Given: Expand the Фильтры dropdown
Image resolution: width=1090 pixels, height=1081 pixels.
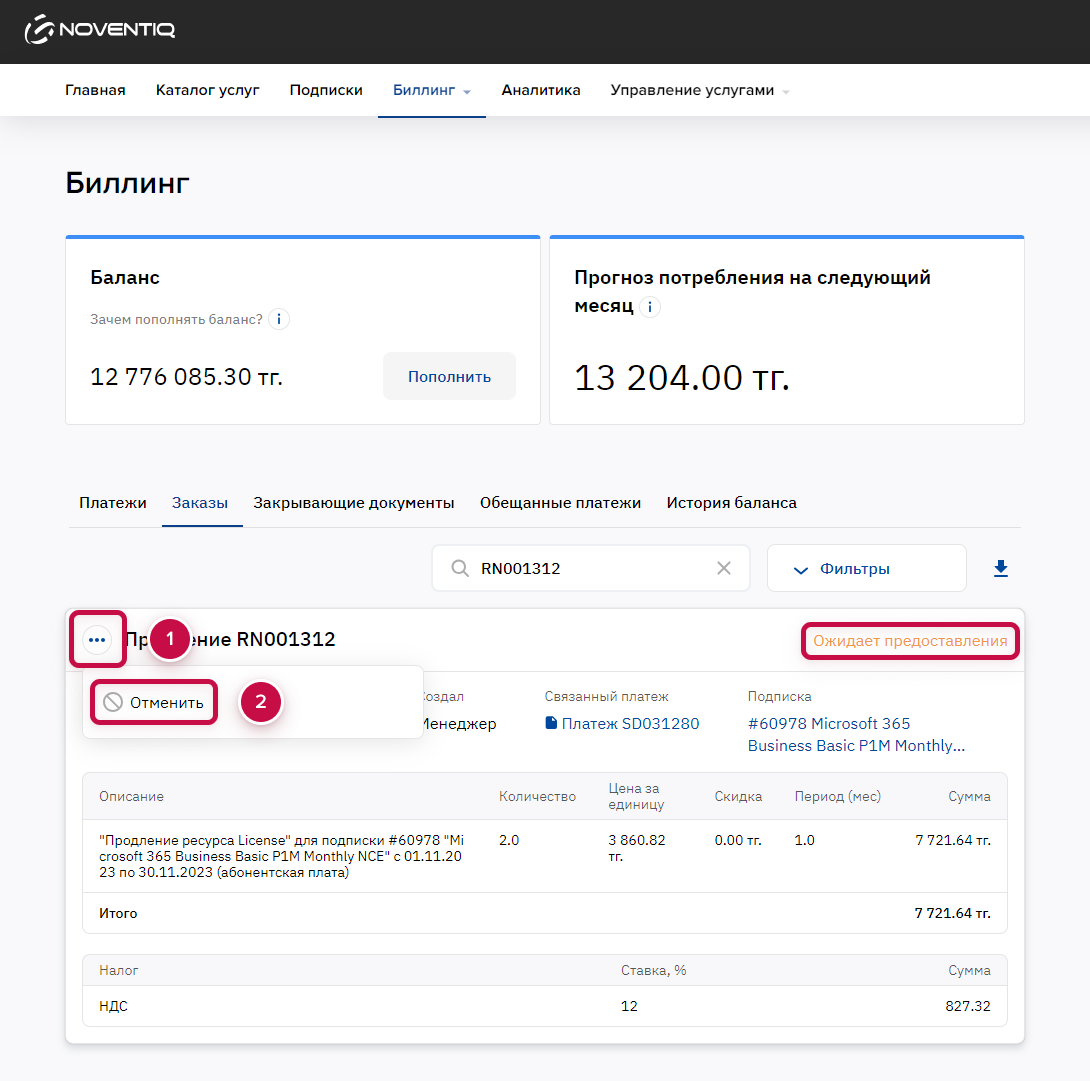Looking at the screenshot, I should tap(866, 569).
